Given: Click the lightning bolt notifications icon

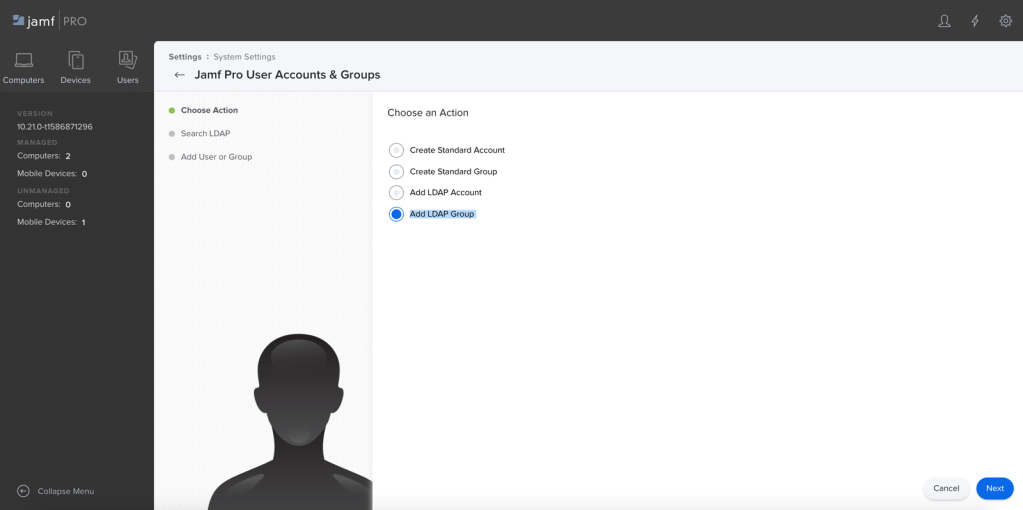Looking at the screenshot, I should pos(975,21).
